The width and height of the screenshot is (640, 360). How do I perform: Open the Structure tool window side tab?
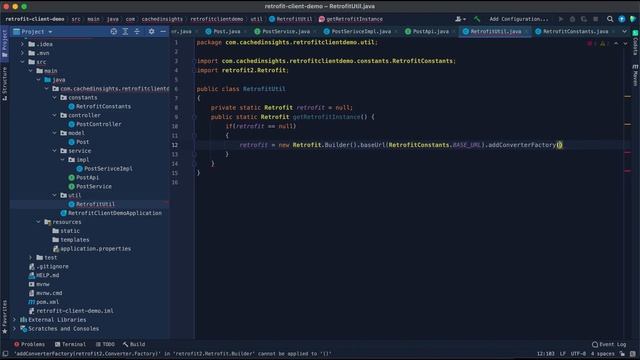4,83
